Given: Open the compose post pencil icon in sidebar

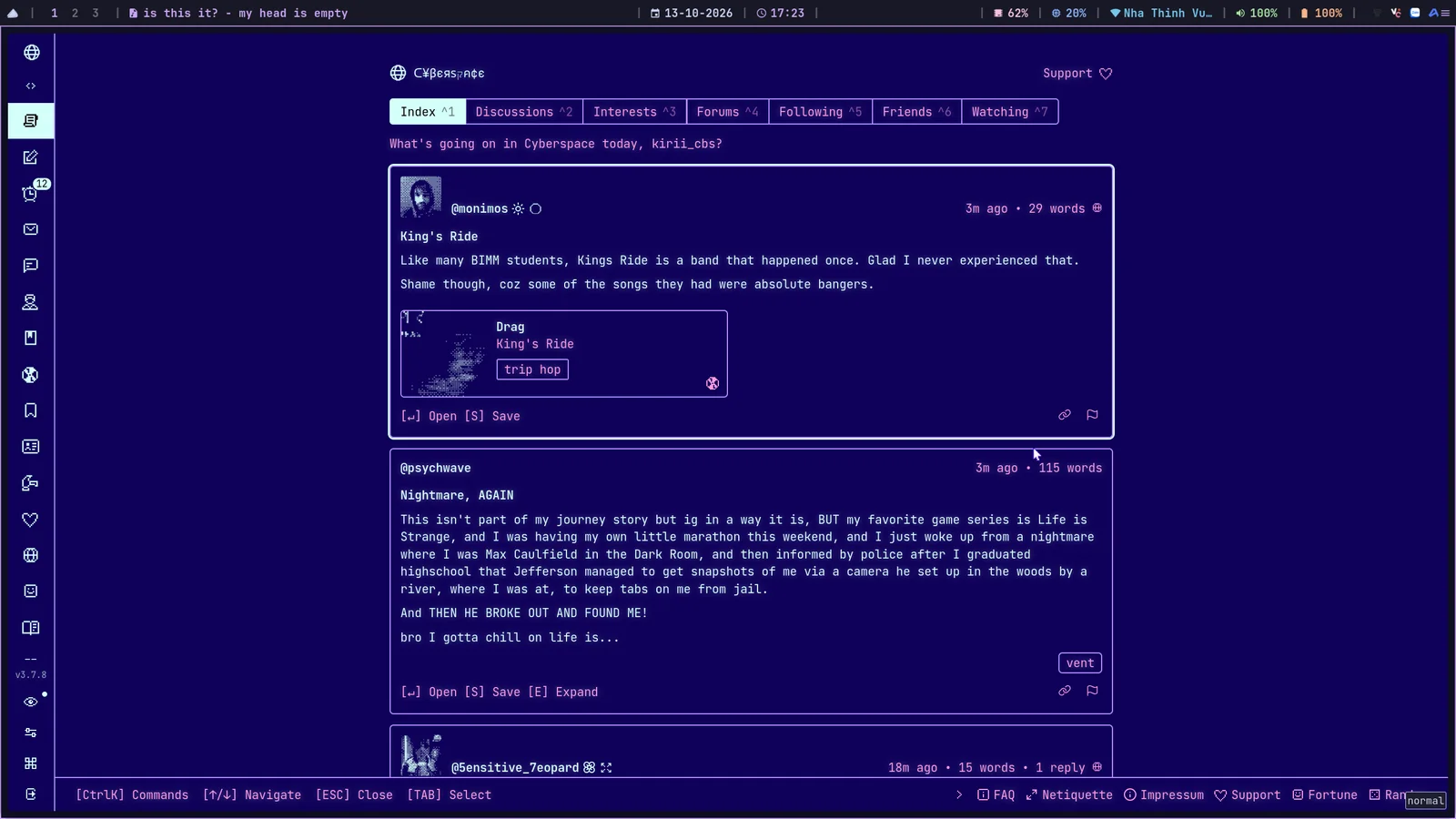Looking at the screenshot, I should [x=31, y=157].
